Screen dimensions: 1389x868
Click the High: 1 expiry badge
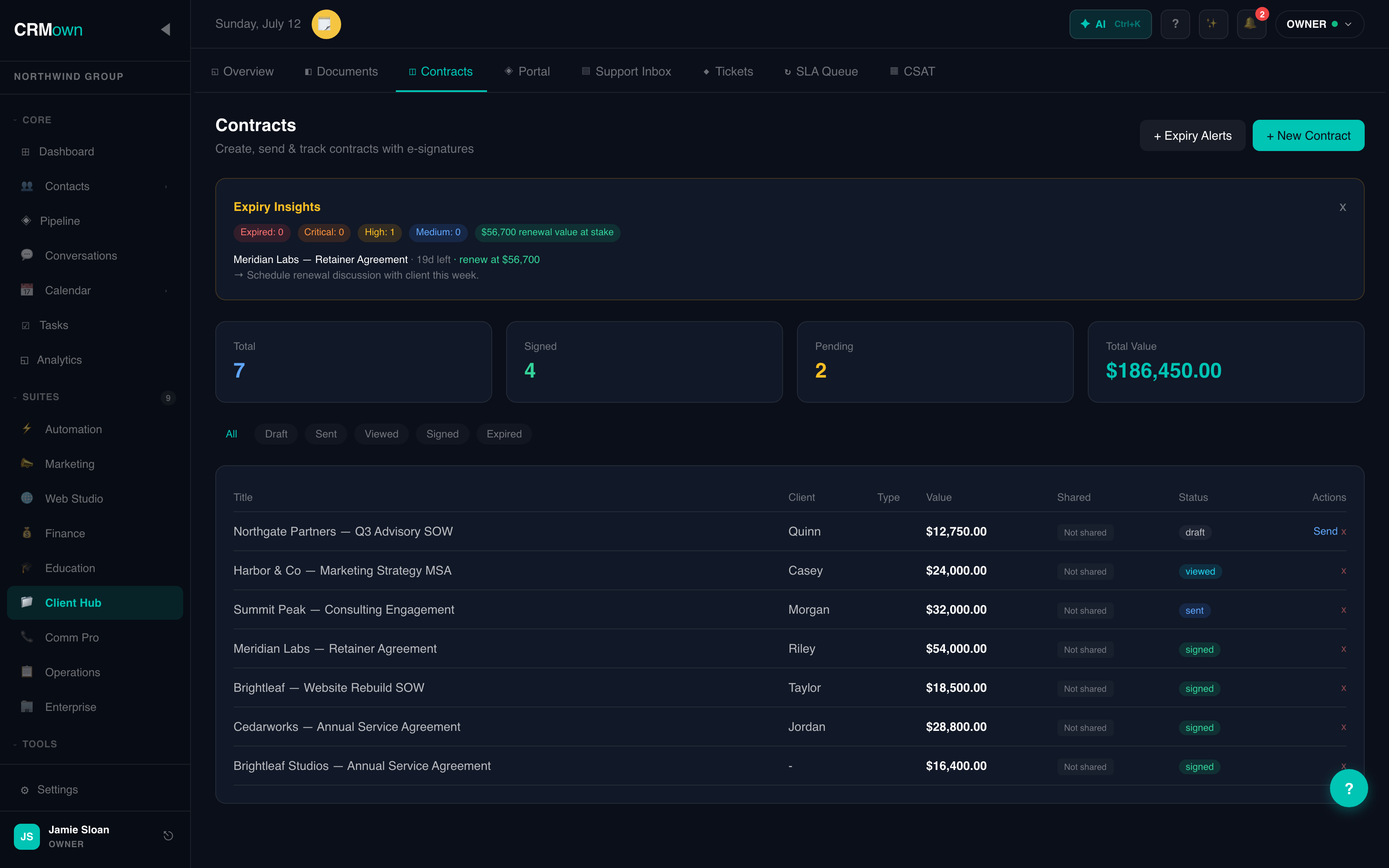[x=379, y=233]
